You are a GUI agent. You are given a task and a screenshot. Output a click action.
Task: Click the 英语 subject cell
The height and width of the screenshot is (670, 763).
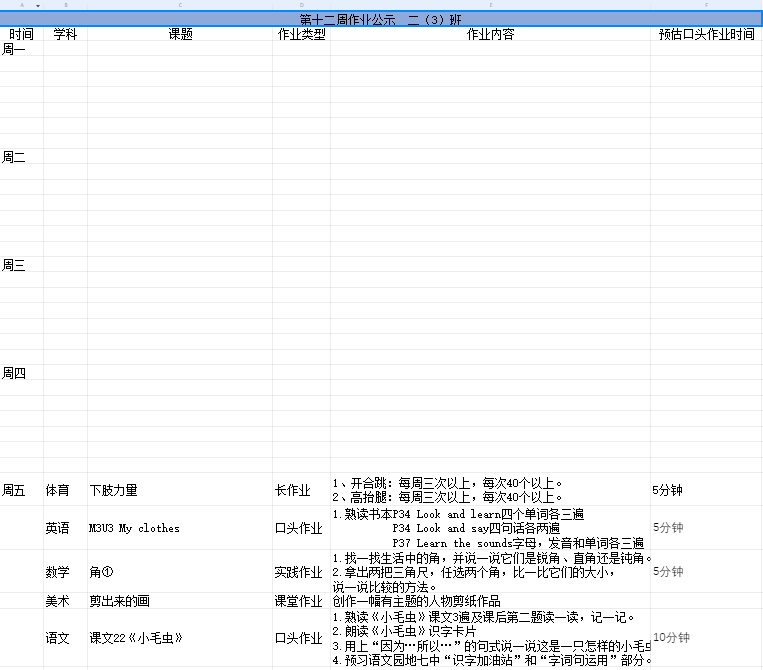click(x=66, y=528)
